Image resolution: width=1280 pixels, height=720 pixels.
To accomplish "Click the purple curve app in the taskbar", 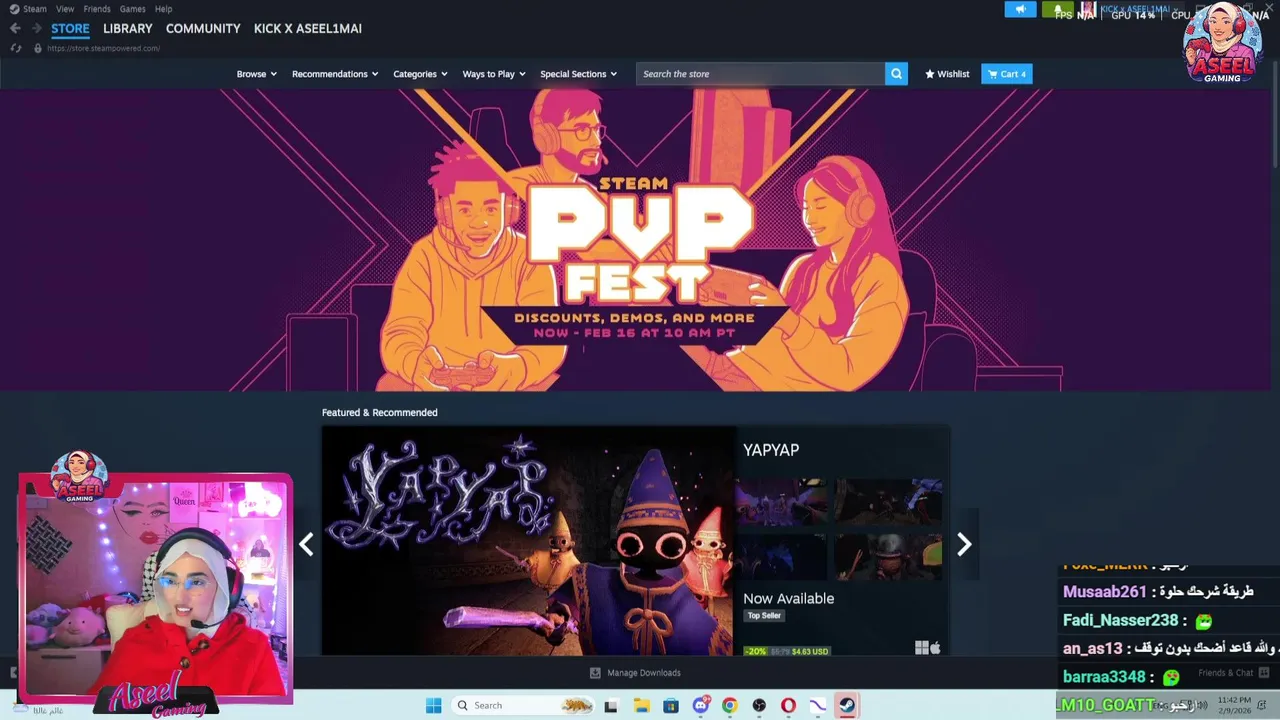I will (818, 706).
